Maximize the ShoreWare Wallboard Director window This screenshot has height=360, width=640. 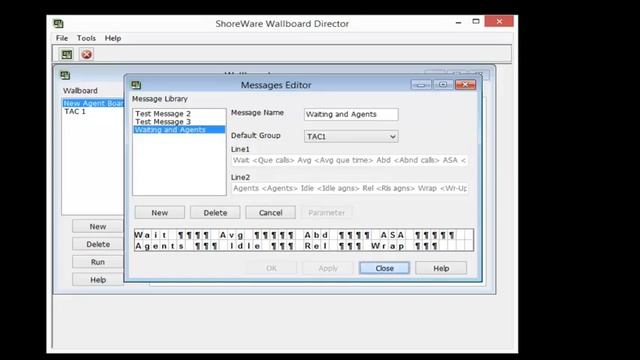(476, 22)
